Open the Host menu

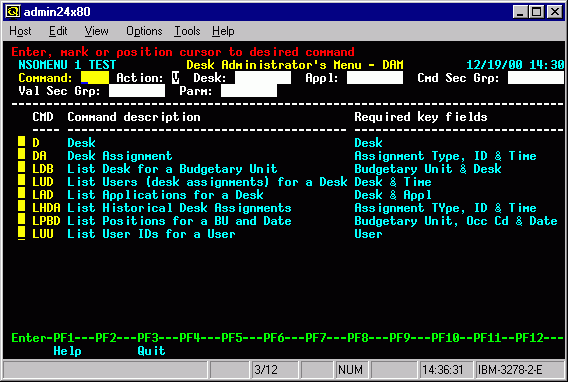coord(20,31)
